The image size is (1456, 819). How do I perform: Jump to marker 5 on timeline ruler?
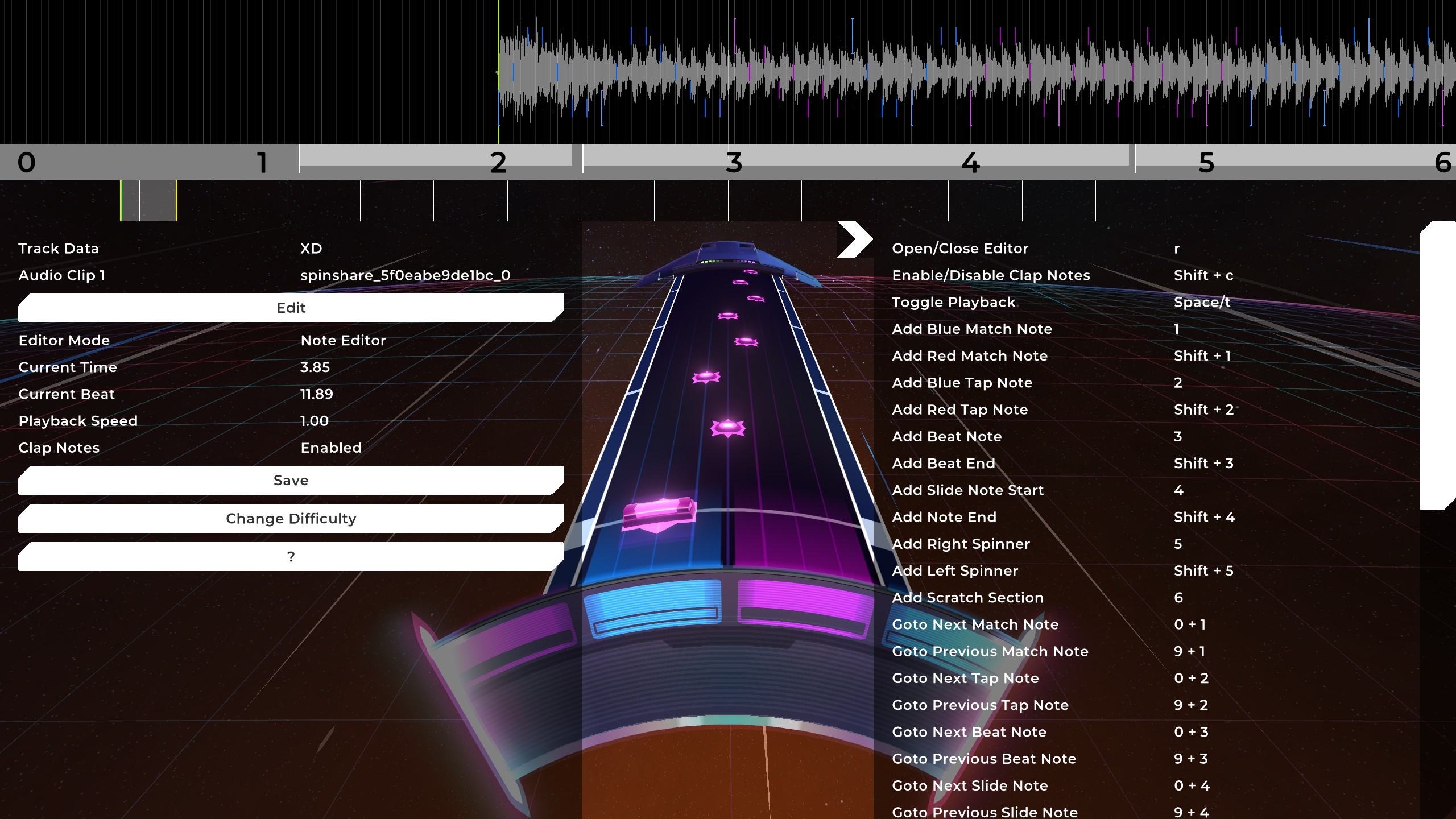click(1206, 163)
